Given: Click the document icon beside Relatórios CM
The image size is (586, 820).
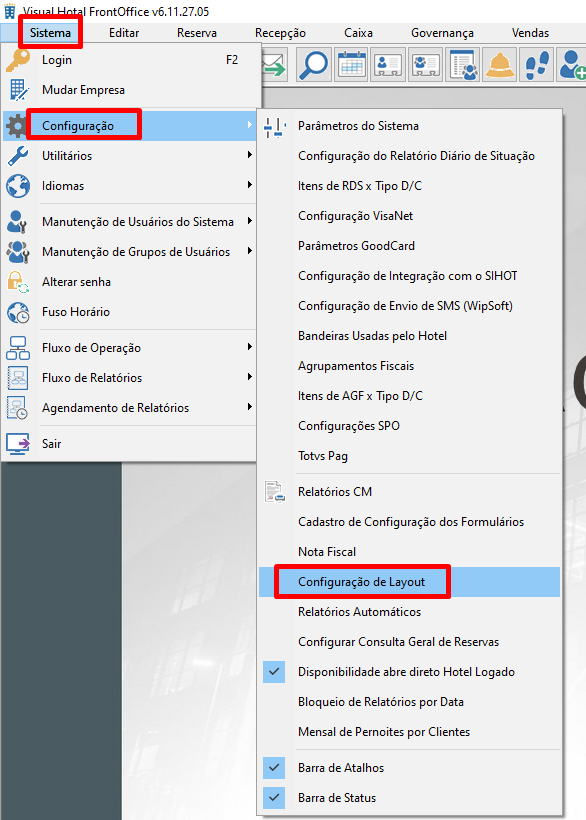Looking at the screenshot, I should click(274, 492).
